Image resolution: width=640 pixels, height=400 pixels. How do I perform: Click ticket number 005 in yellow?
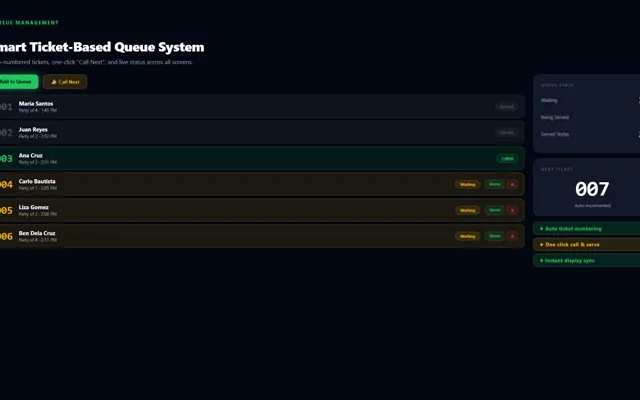(x=6, y=211)
